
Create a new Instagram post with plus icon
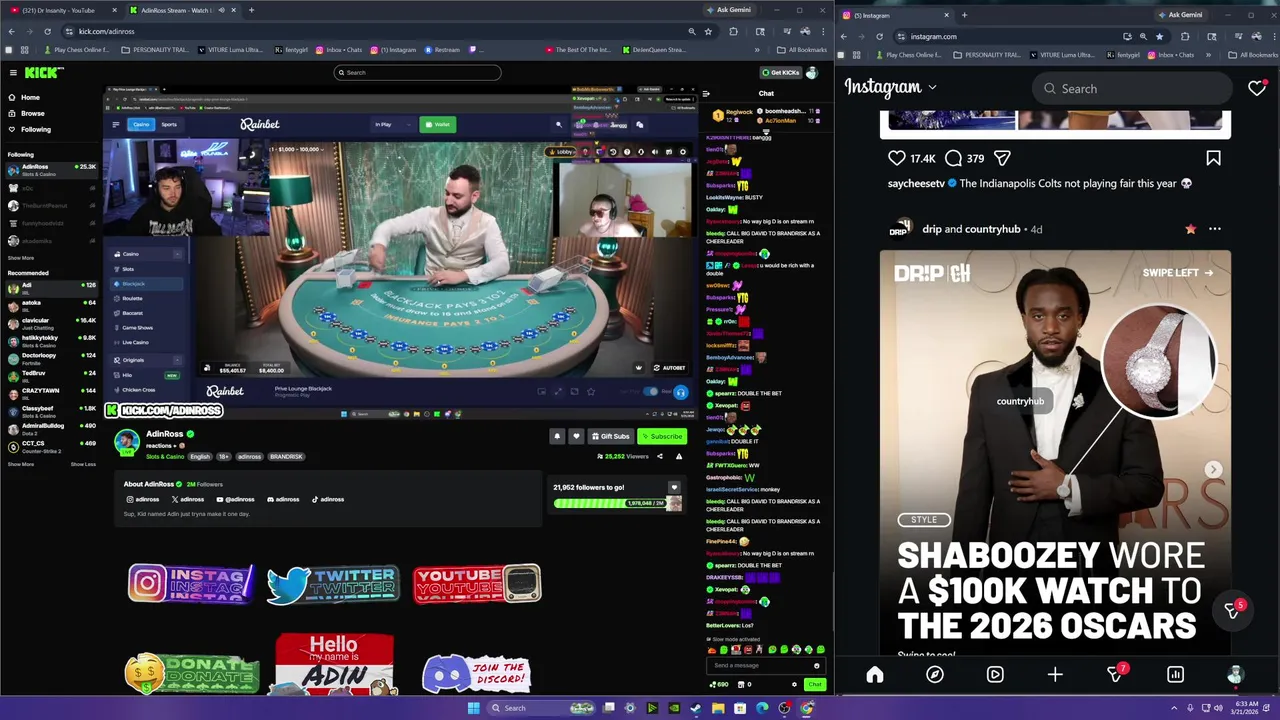point(1055,674)
